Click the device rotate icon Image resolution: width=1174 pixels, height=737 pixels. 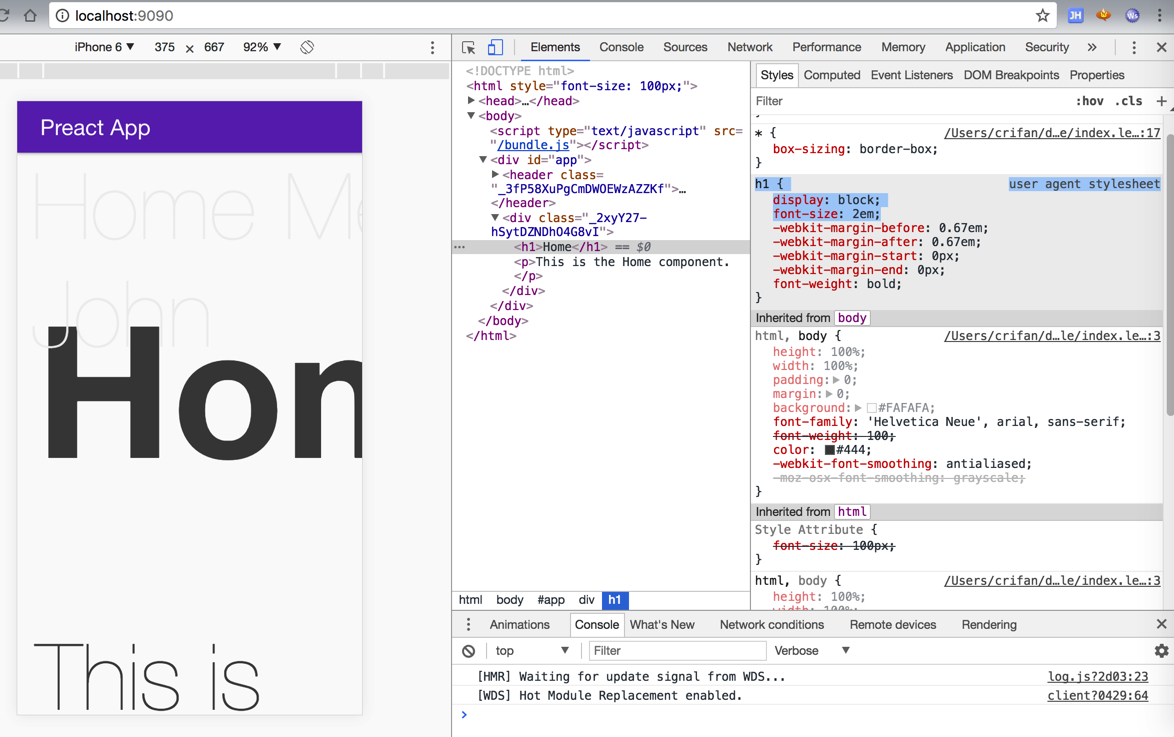(307, 47)
